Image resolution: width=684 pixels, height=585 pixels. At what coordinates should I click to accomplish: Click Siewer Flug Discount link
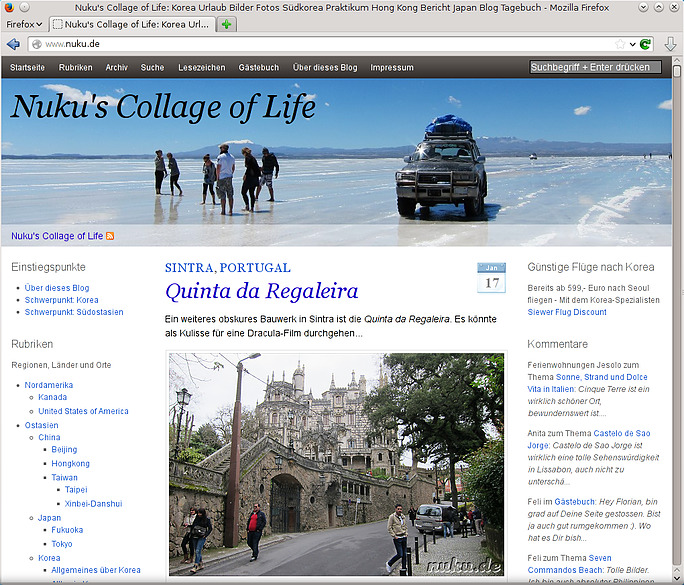(x=567, y=312)
